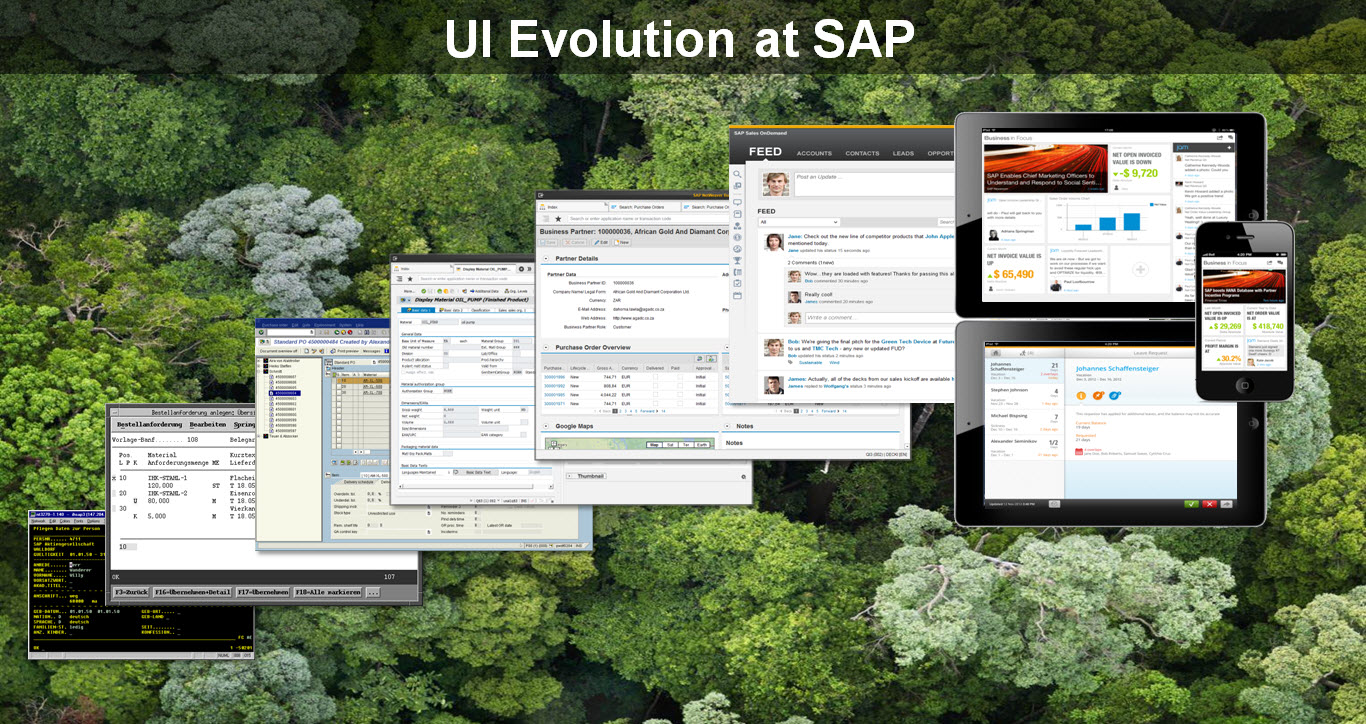This screenshot has width=1366, height=724.
Task: Select the Basic data 2 tab
Action: [452, 310]
